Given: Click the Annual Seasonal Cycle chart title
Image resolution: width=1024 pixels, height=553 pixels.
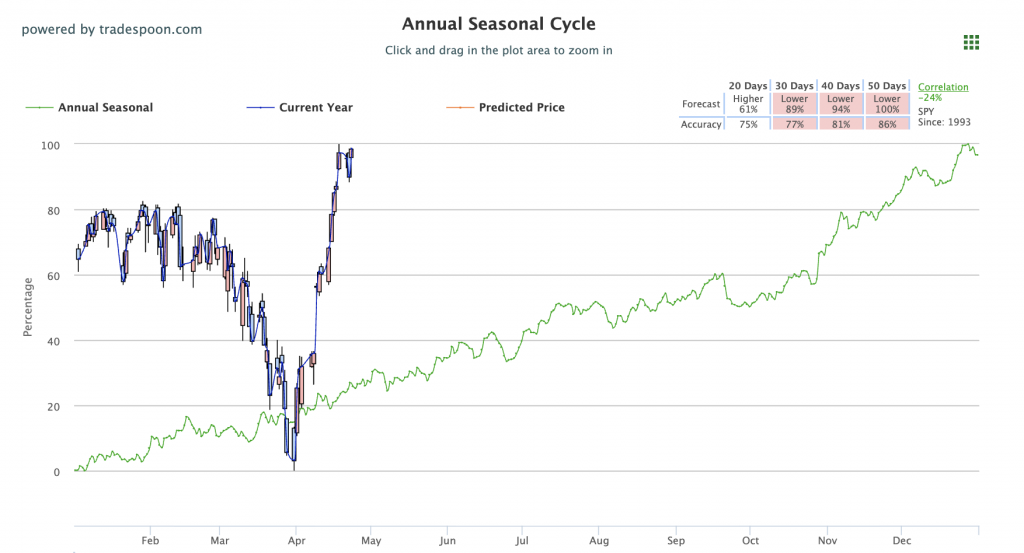Looking at the screenshot, I should point(498,23).
